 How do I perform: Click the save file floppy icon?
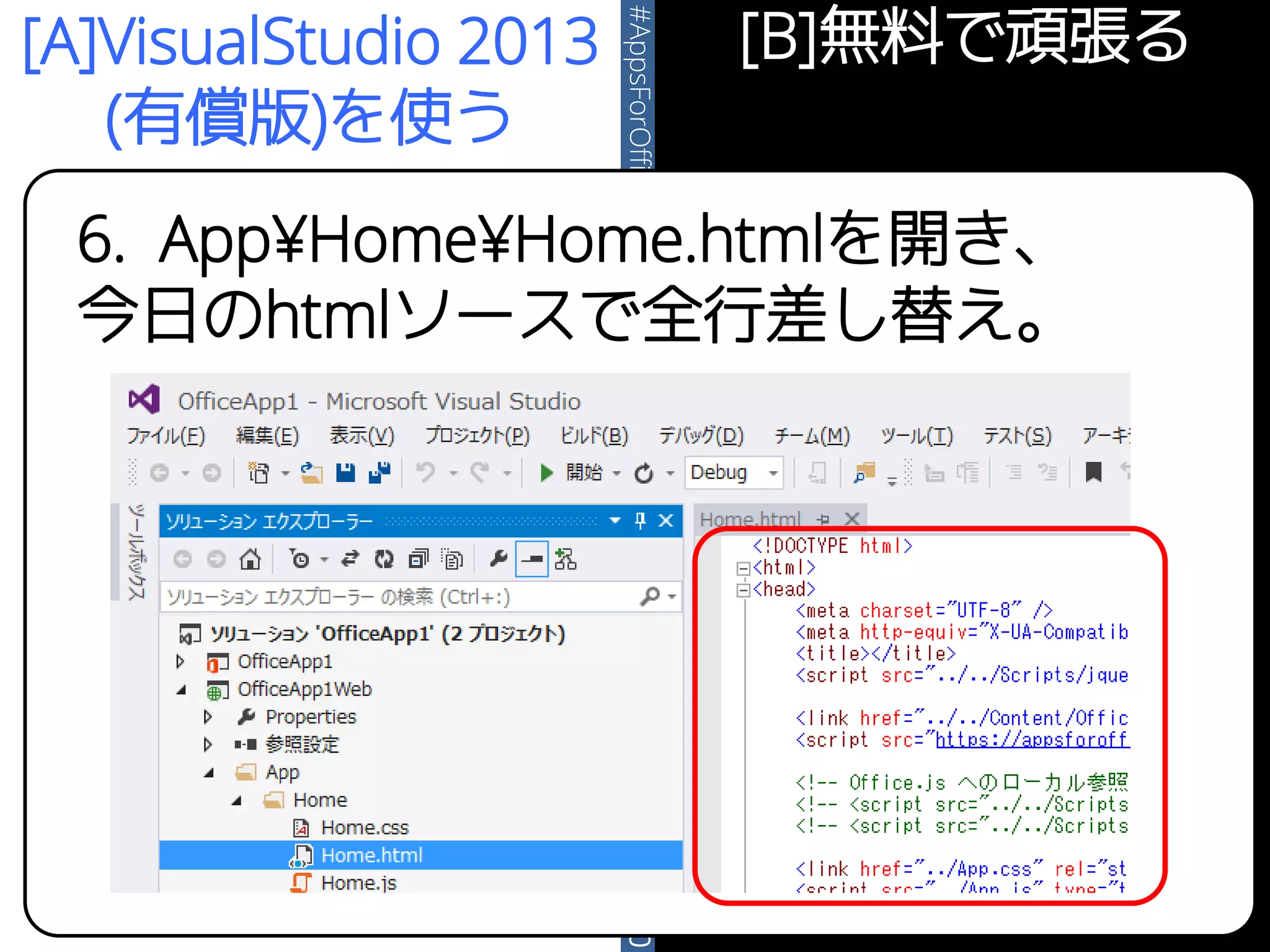coord(345,473)
